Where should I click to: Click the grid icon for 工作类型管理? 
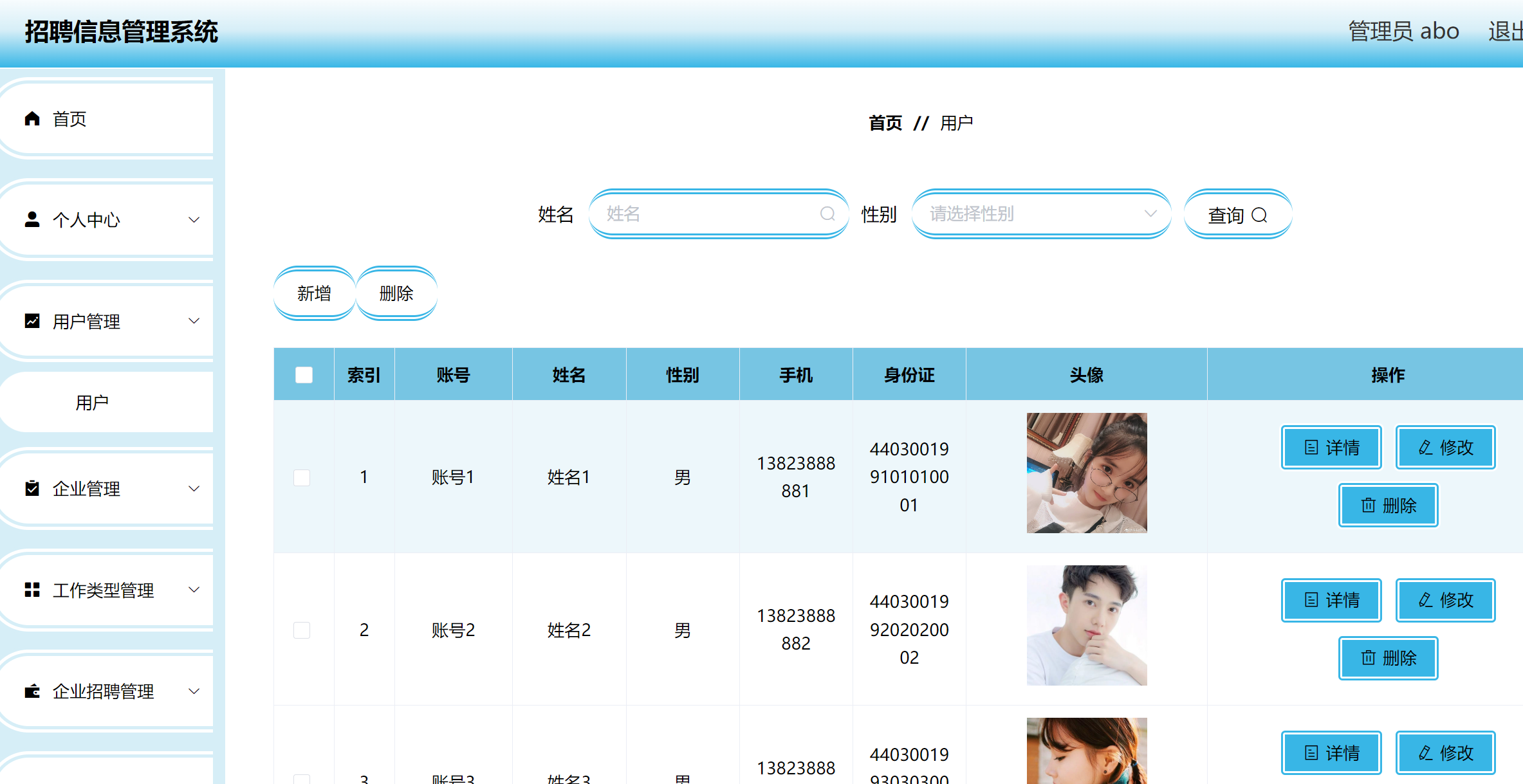32,590
